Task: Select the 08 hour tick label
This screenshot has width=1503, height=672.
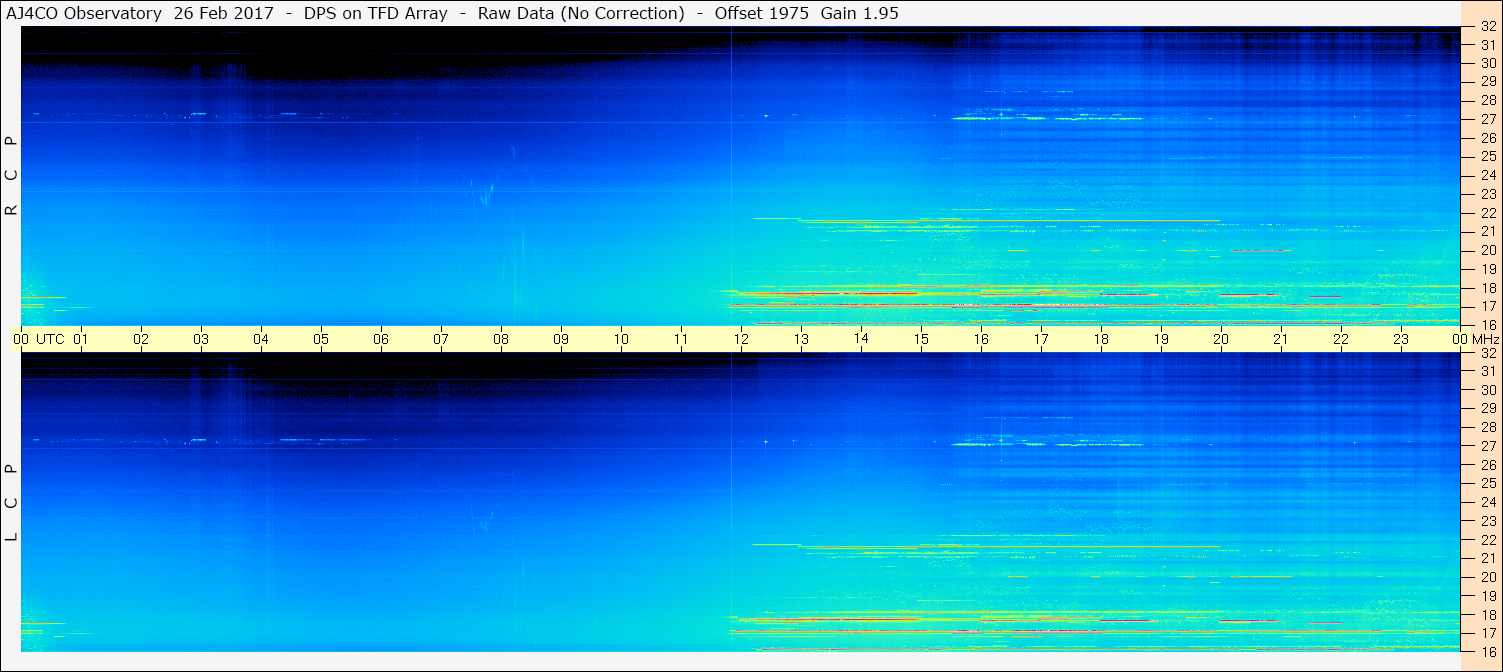Action: (501, 339)
